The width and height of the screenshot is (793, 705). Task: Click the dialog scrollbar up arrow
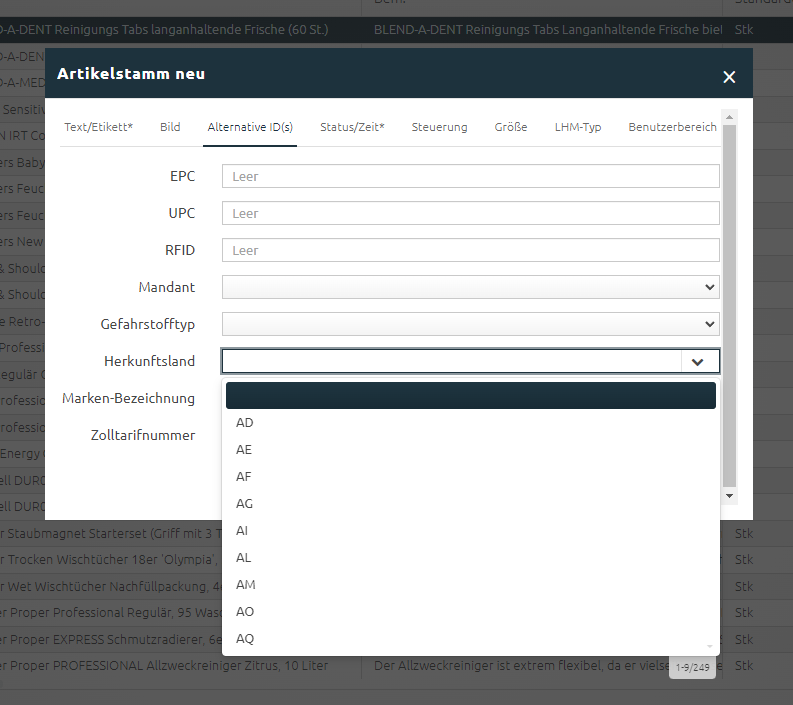point(729,117)
